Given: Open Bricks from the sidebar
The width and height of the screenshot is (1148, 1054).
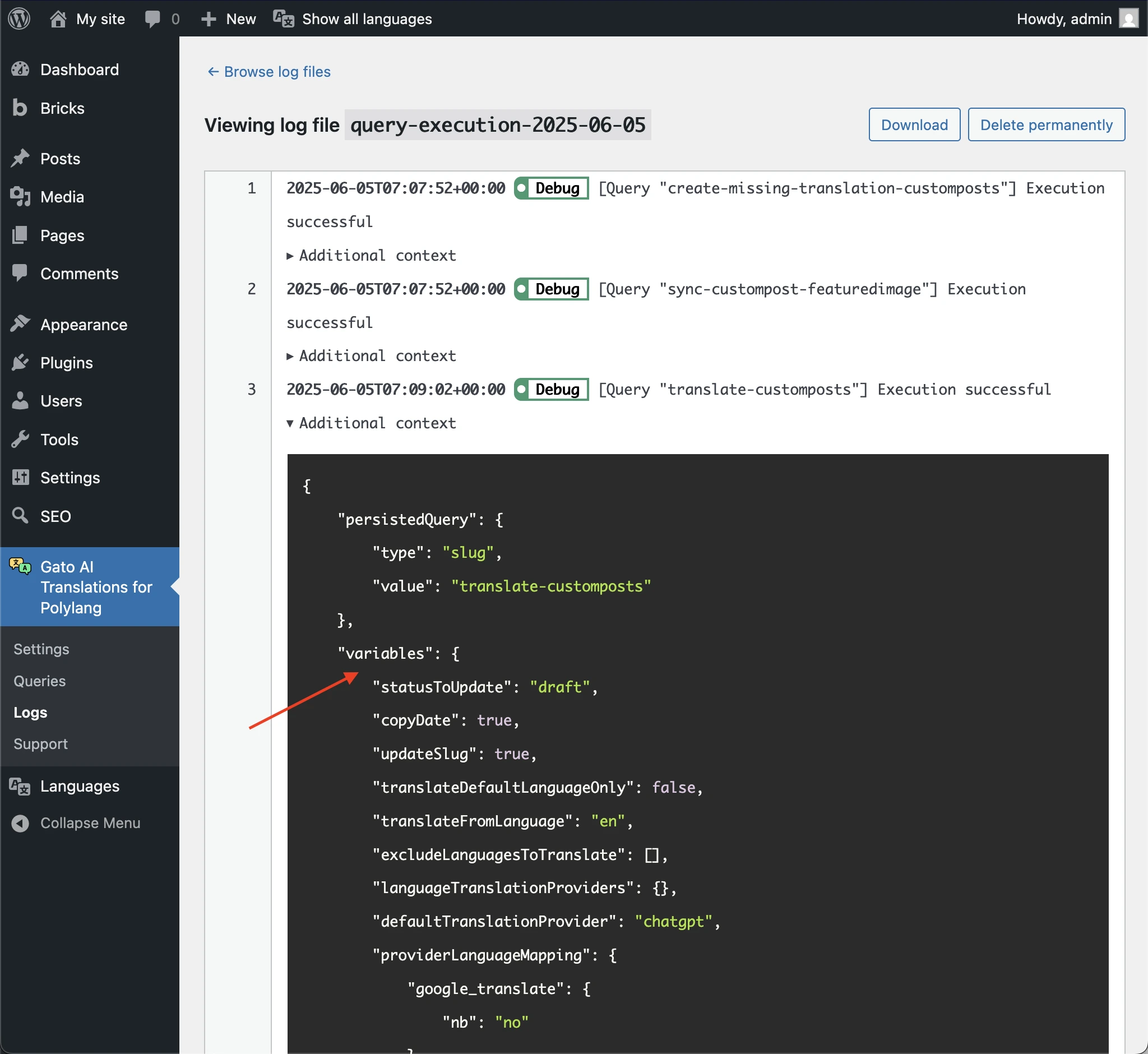Looking at the screenshot, I should click(x=20, y=108).
